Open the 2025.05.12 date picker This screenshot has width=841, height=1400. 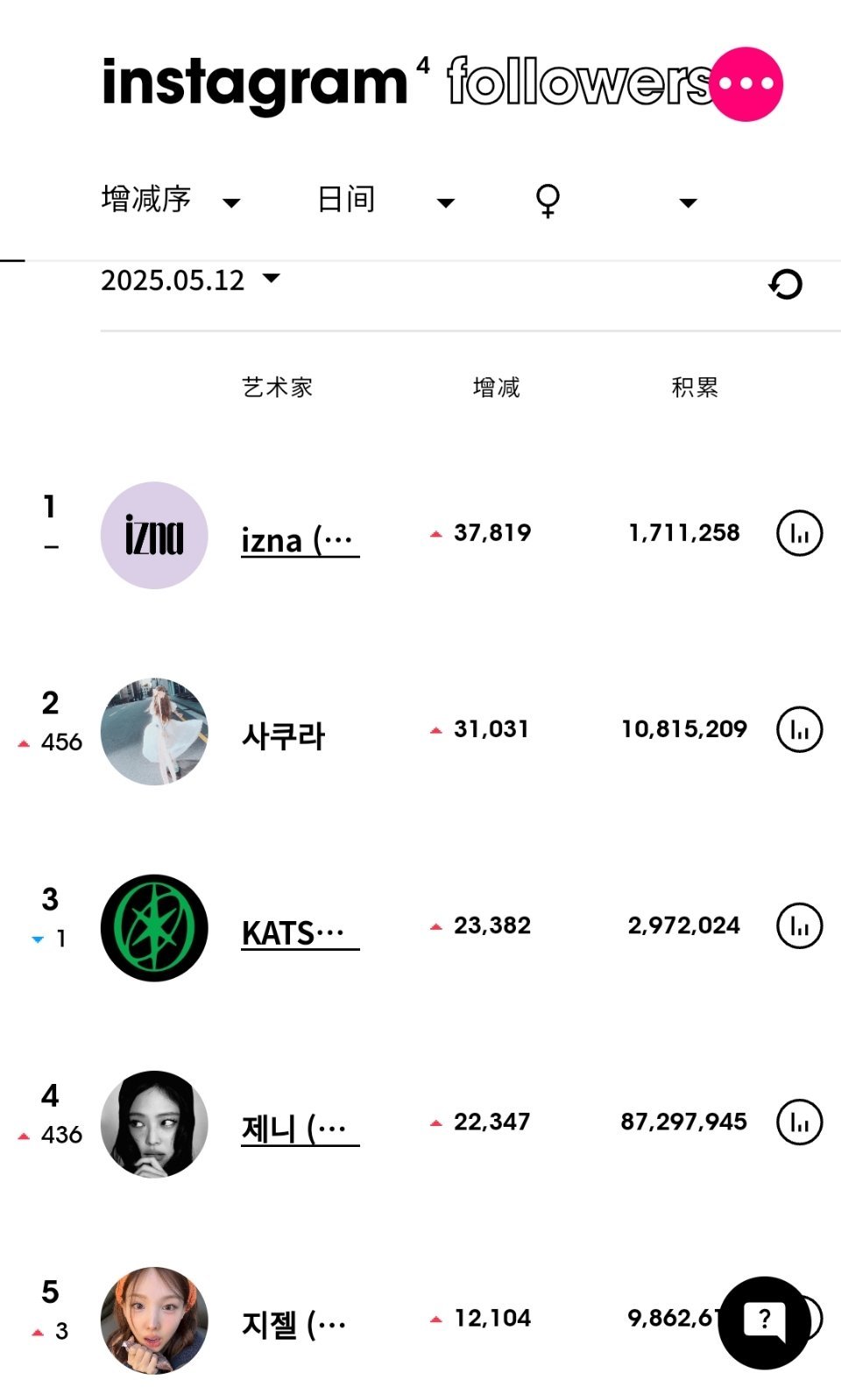pyautogui.click(x=190, y=280)
